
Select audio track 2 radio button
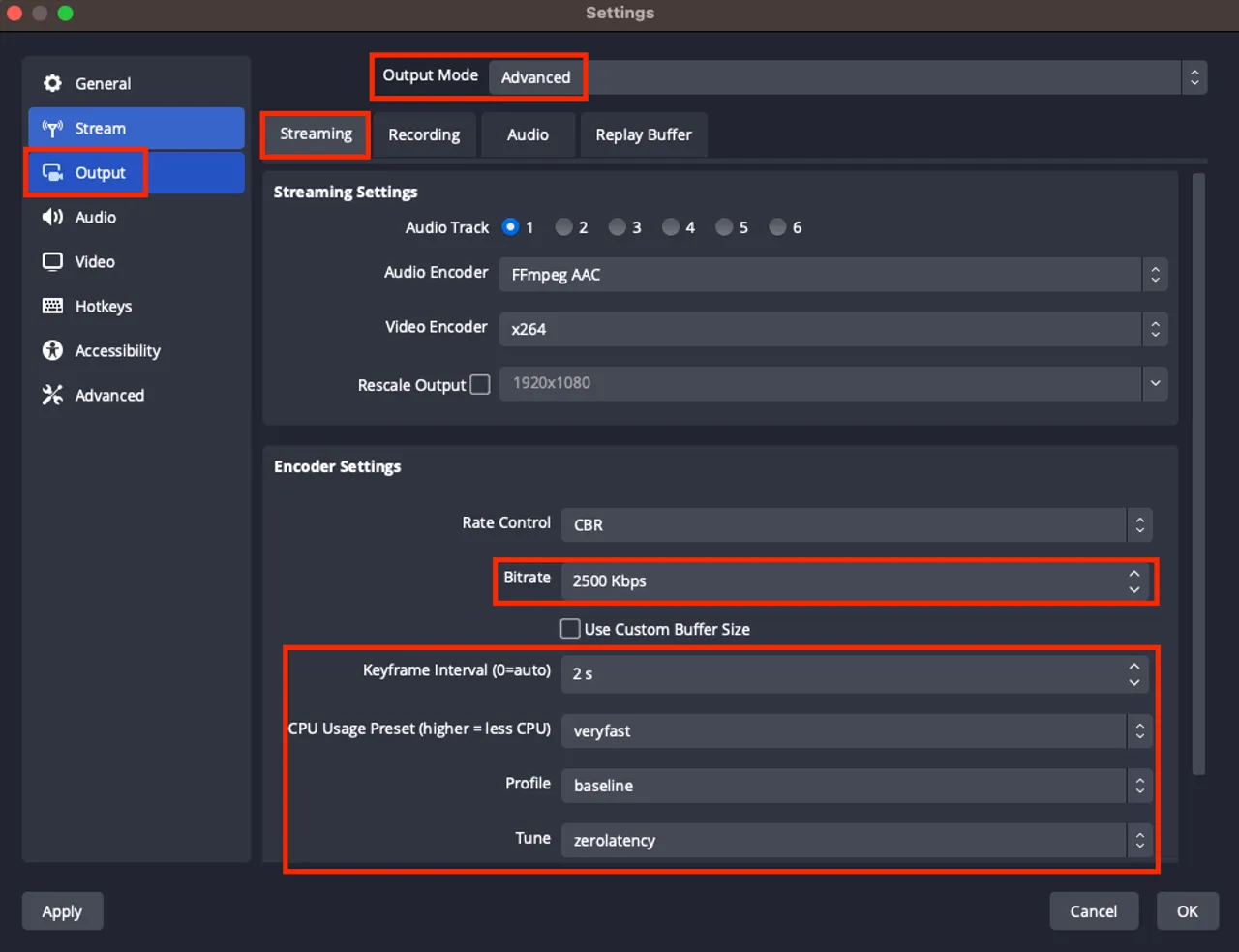click(x=563, y=227)
